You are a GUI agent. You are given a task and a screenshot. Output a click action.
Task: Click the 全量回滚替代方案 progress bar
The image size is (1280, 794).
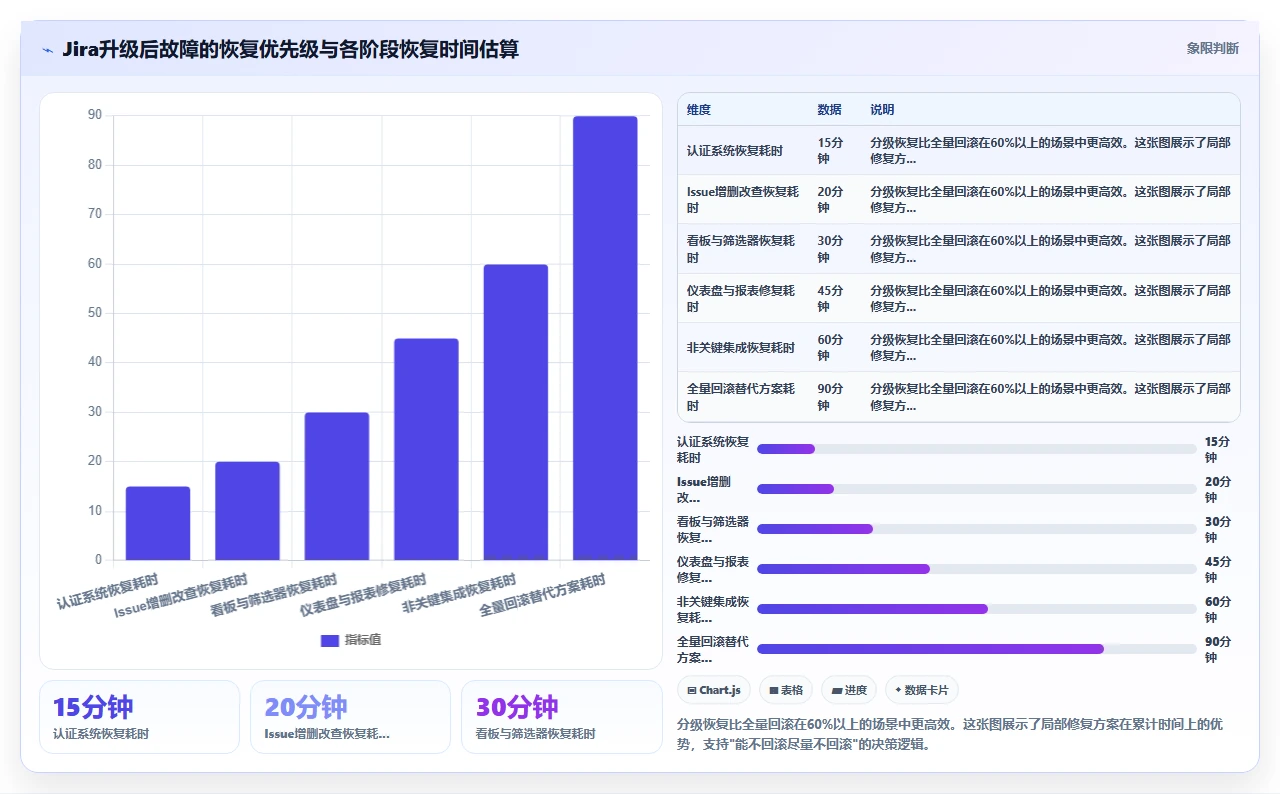tap(976, 649)
